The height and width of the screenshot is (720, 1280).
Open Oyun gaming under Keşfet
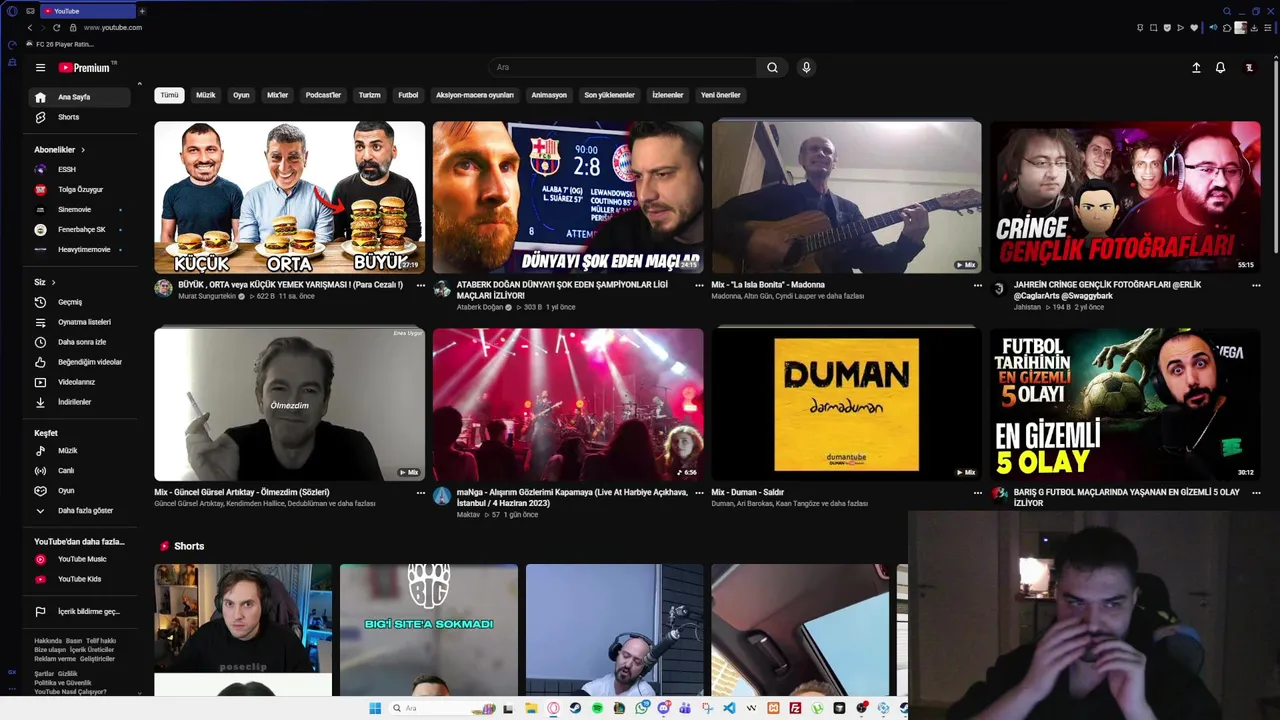click(x=79, y=491)
